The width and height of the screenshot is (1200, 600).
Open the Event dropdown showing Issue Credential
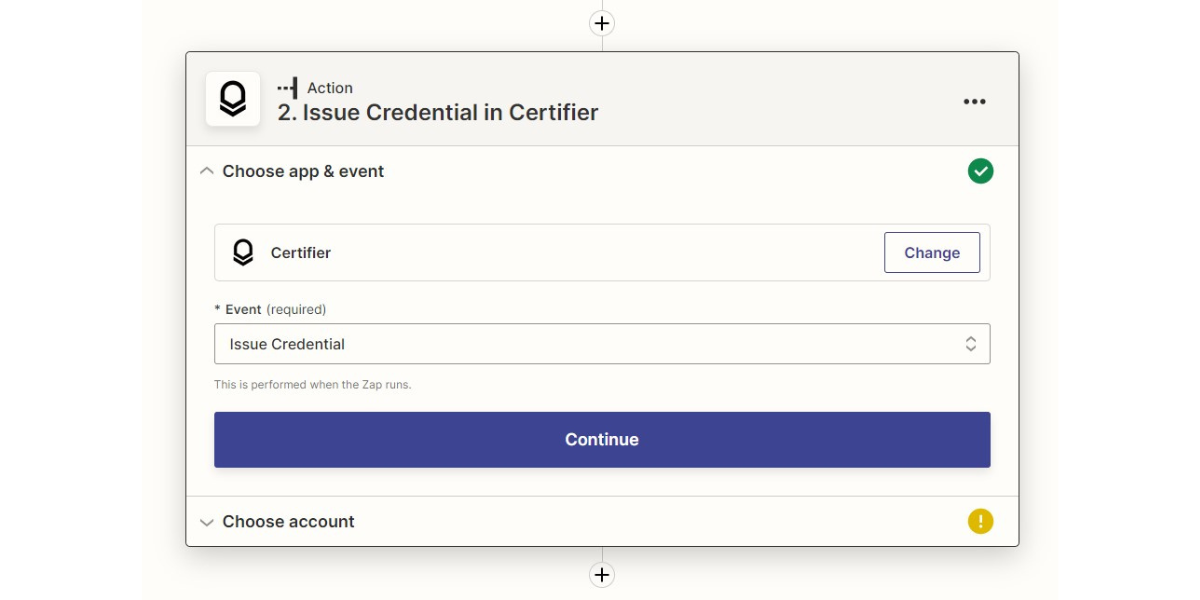(590, 344)
